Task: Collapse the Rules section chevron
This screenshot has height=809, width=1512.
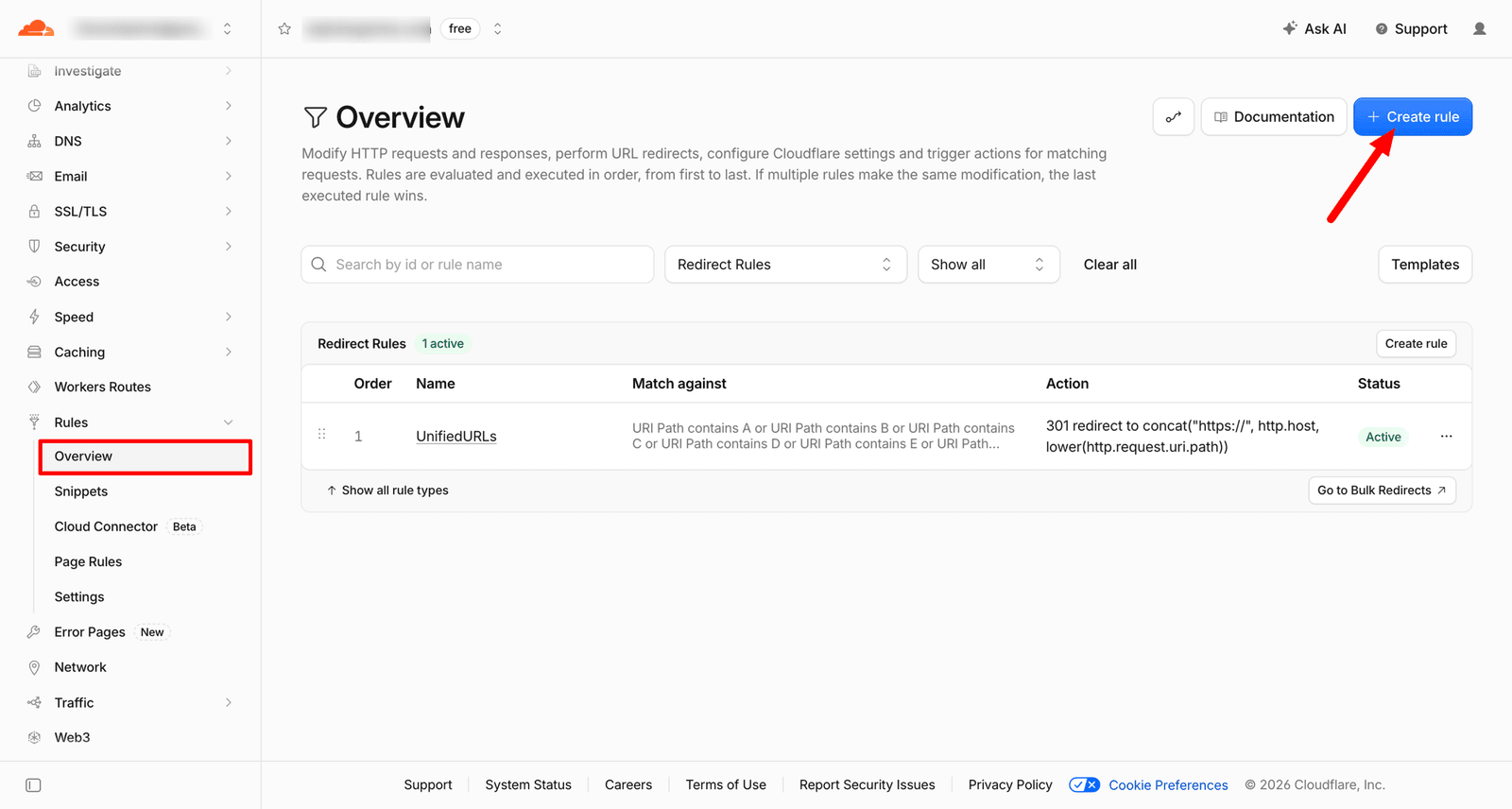Action: 228,422
